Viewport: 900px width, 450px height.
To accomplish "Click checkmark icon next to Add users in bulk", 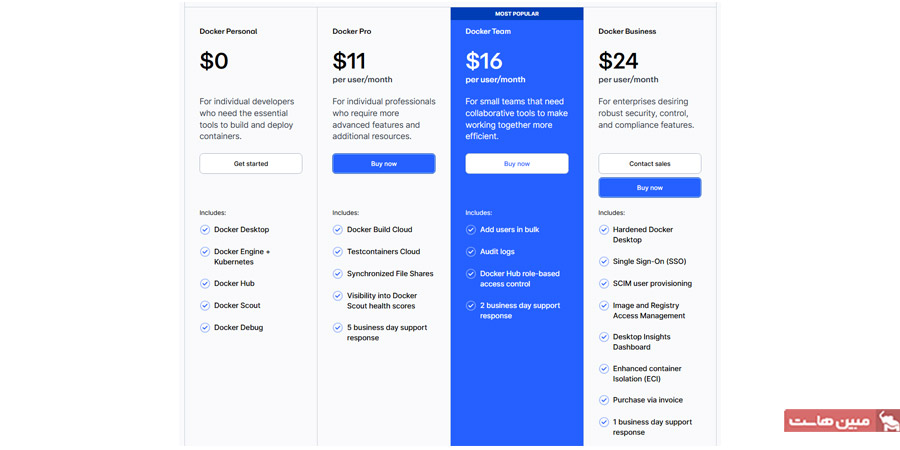I will 471,230.
